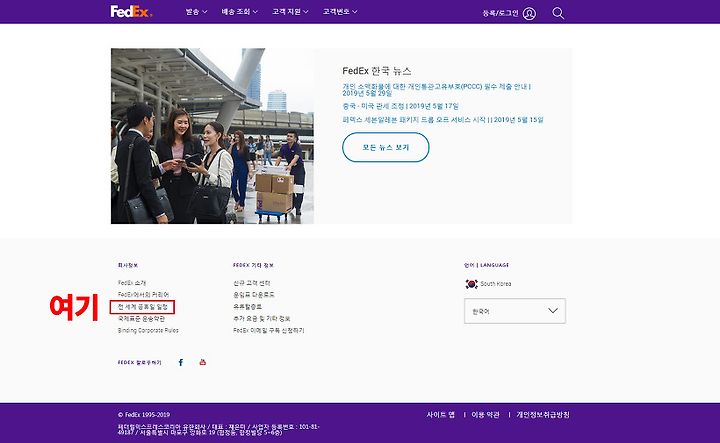Open the 중국-미국 관세 조정 news link

click(x=400, y=106)
